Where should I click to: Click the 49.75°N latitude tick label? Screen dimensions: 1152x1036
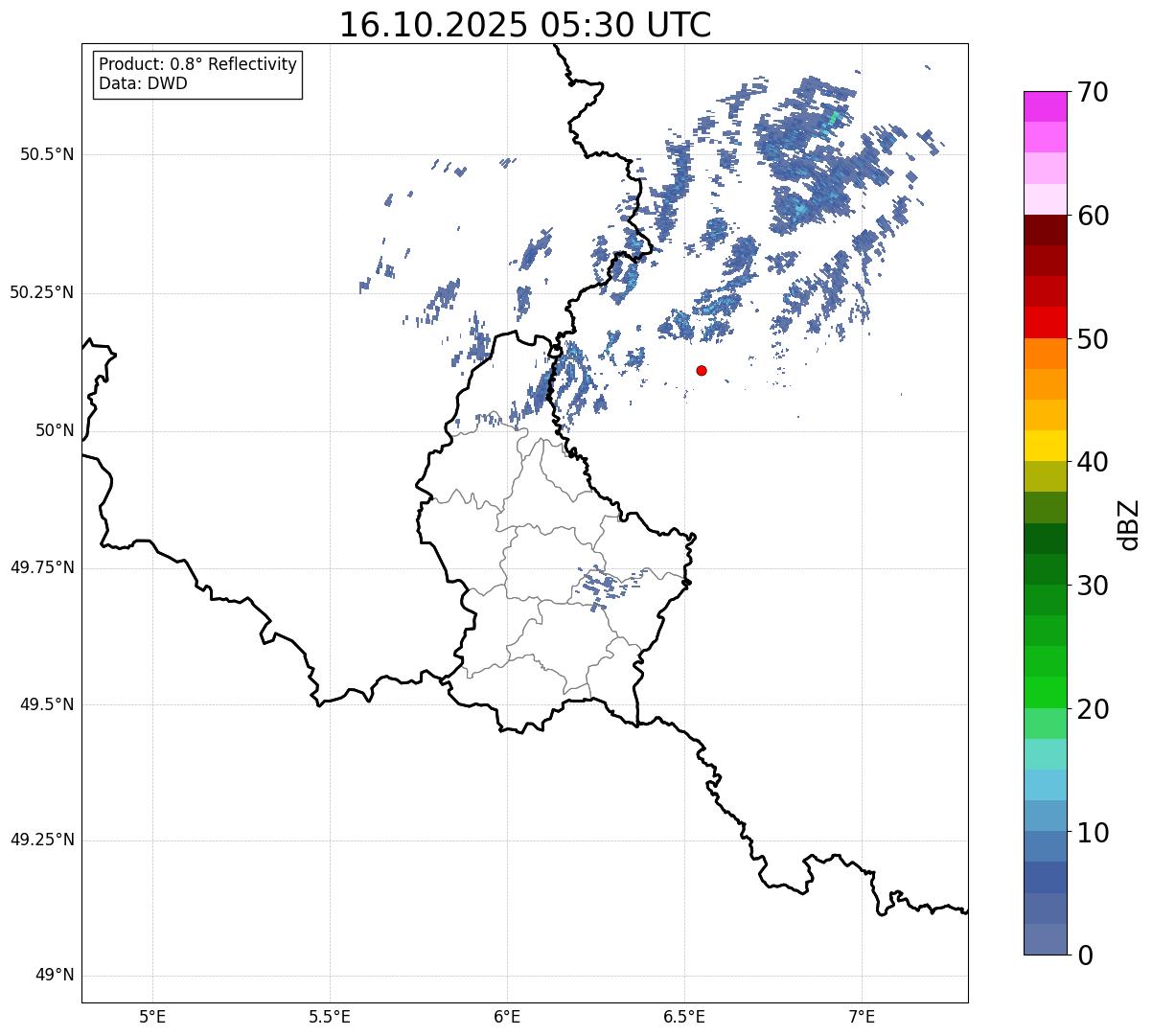pos(42,567)
